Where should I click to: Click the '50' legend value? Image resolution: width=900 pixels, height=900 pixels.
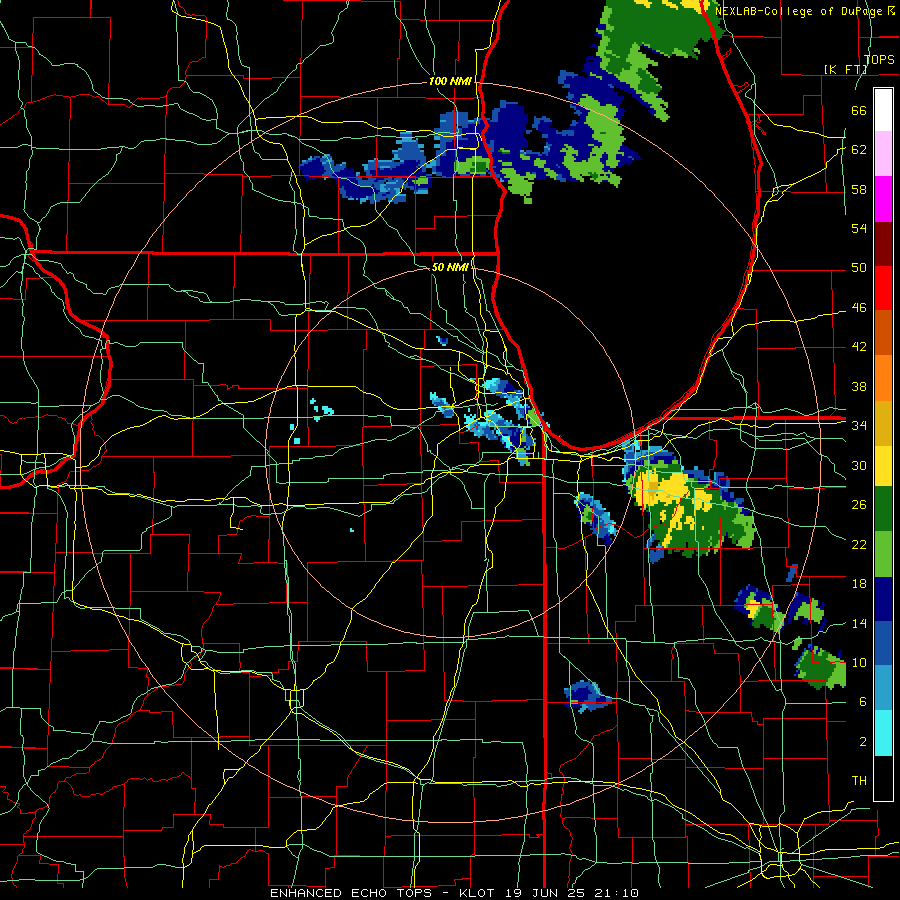click(859, 268)
